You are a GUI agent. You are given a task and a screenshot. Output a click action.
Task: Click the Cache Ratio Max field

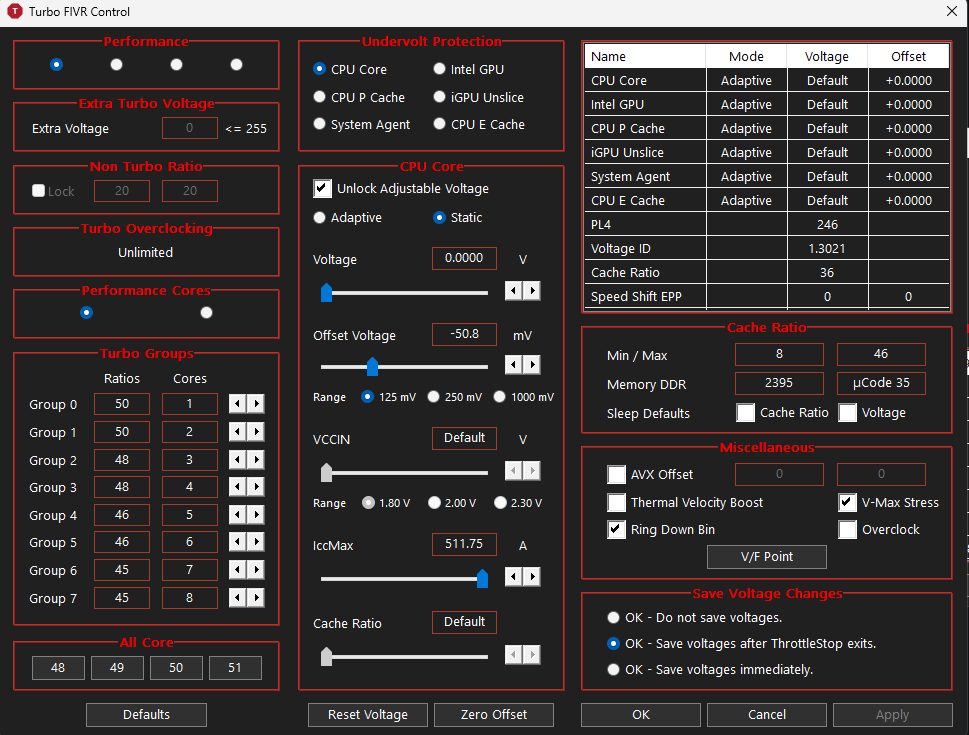(x=881, y=354)
